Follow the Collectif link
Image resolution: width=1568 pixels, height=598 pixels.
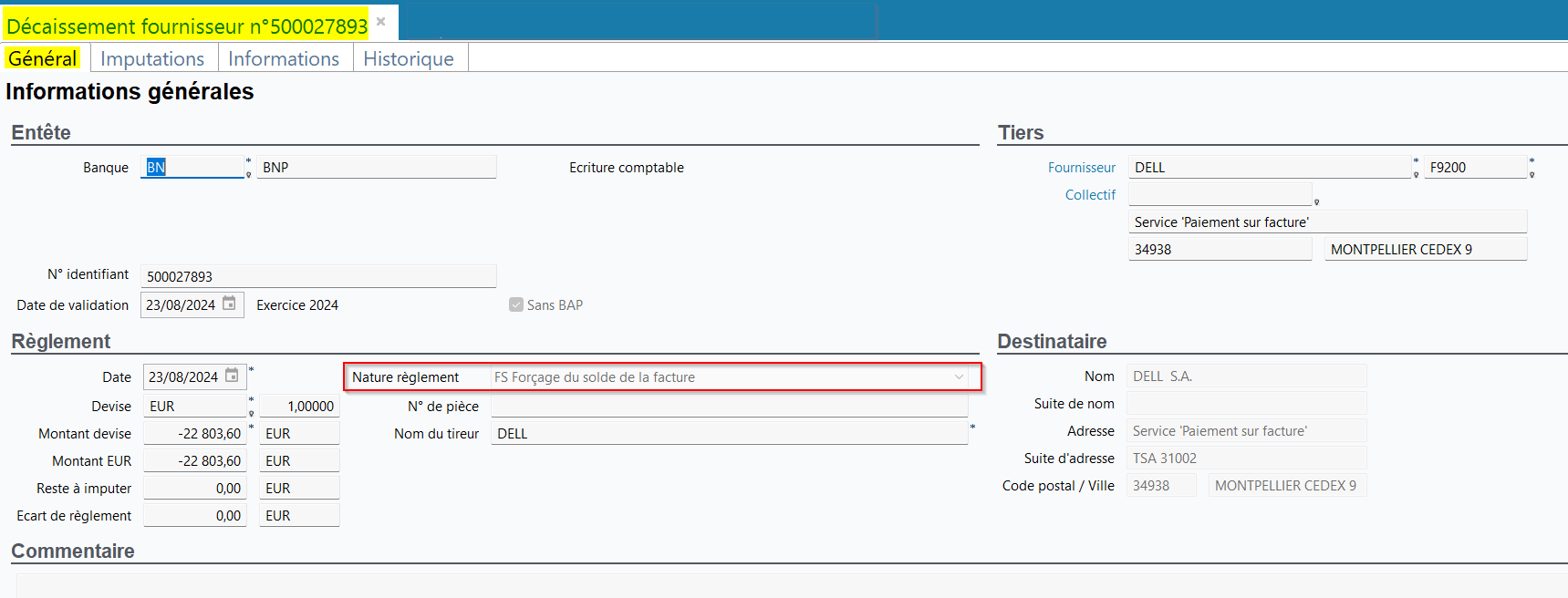pos(1090,195)
